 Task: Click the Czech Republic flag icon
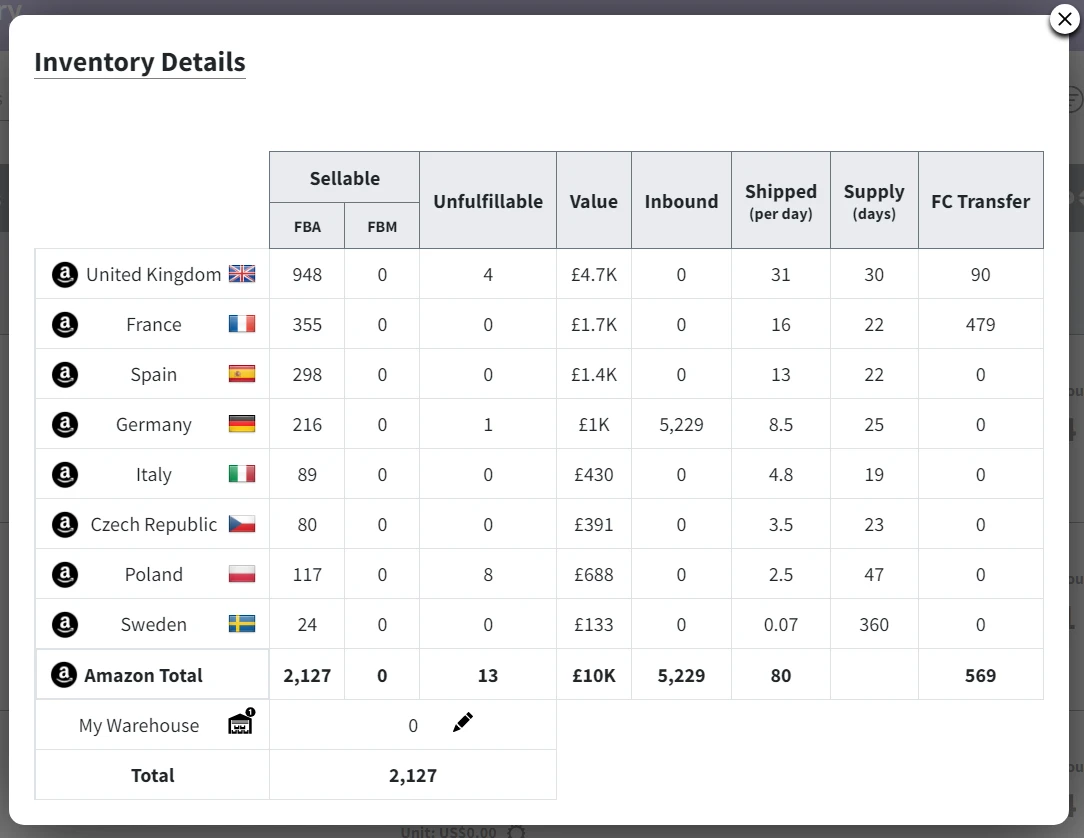pos(242,524)
